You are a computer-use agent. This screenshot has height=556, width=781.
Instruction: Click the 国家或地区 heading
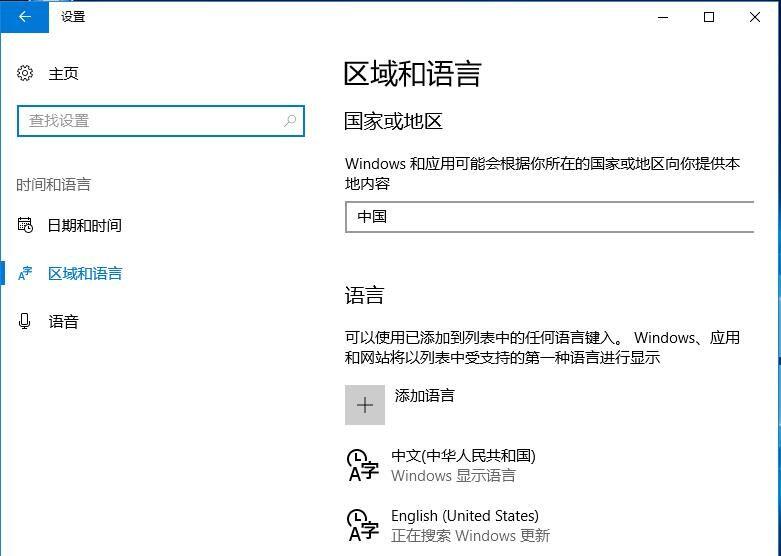click(393, 122)
